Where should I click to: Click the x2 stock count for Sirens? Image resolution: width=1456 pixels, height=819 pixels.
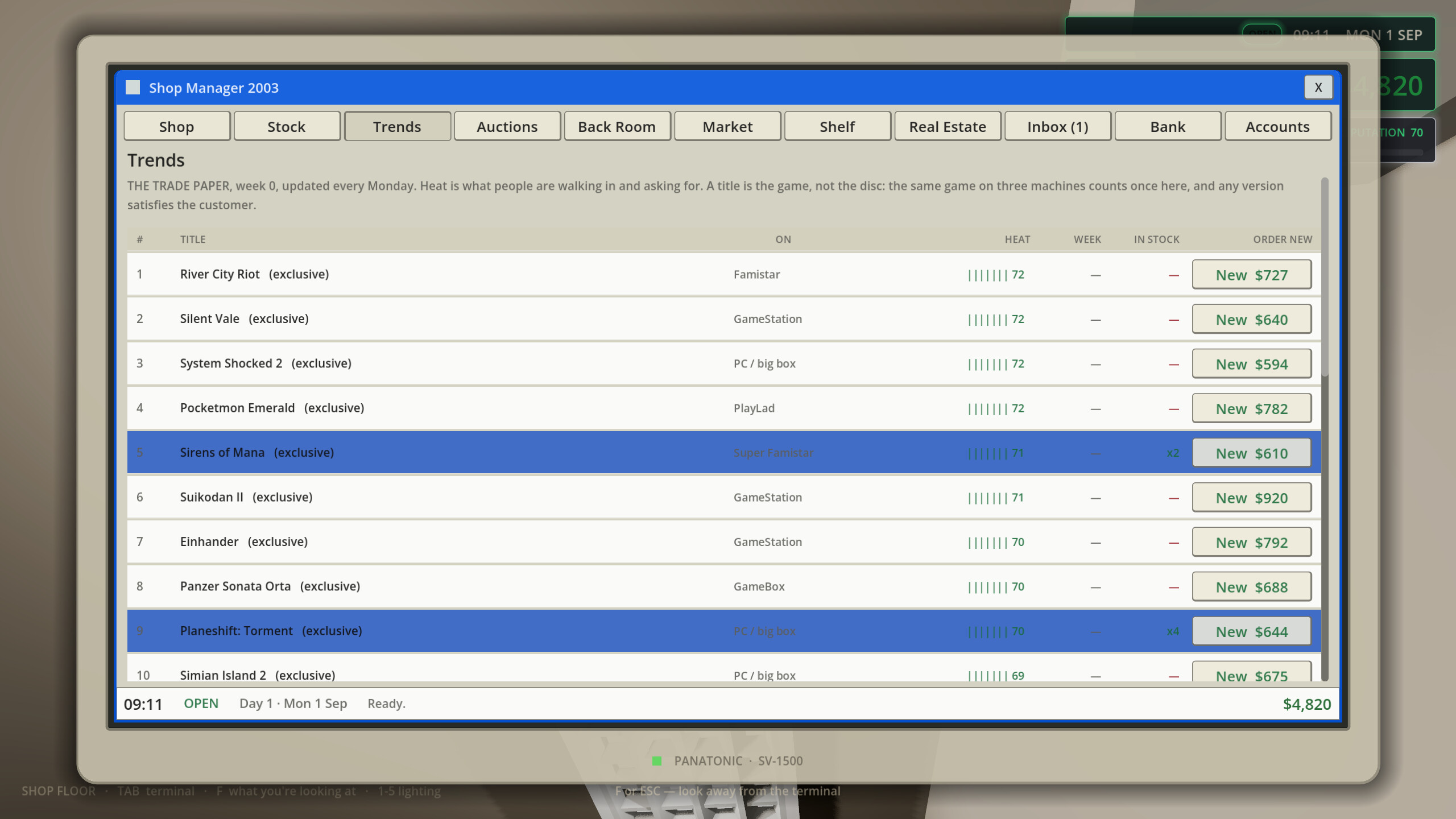1173,453
